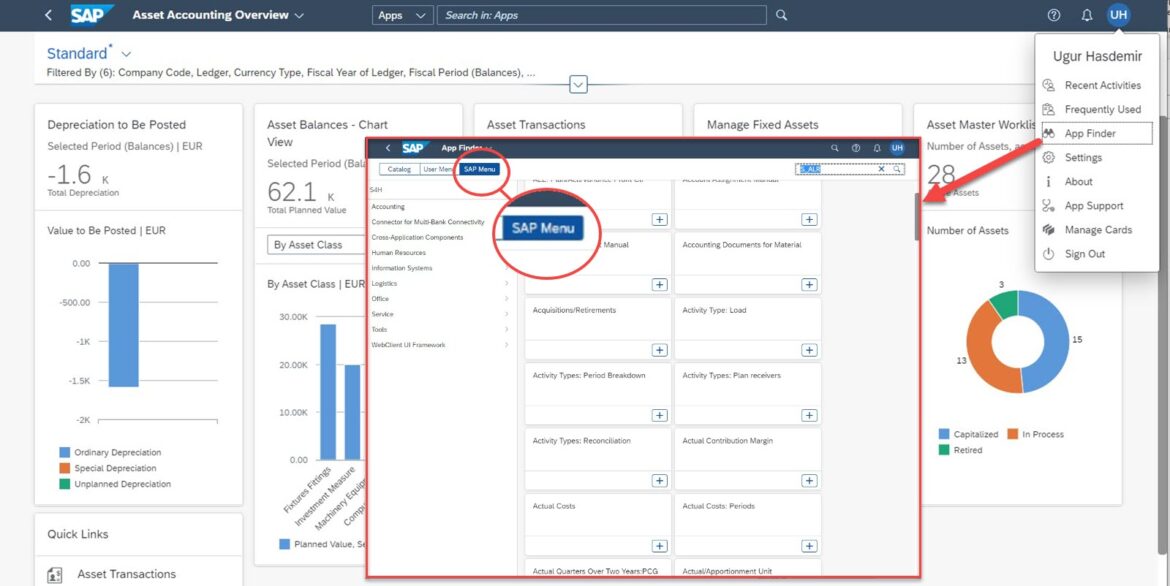Click the back arrow beside the SAP logo
Image resolution: width=1170 pixels, height=586 pixels.
(x=48, y=15)
